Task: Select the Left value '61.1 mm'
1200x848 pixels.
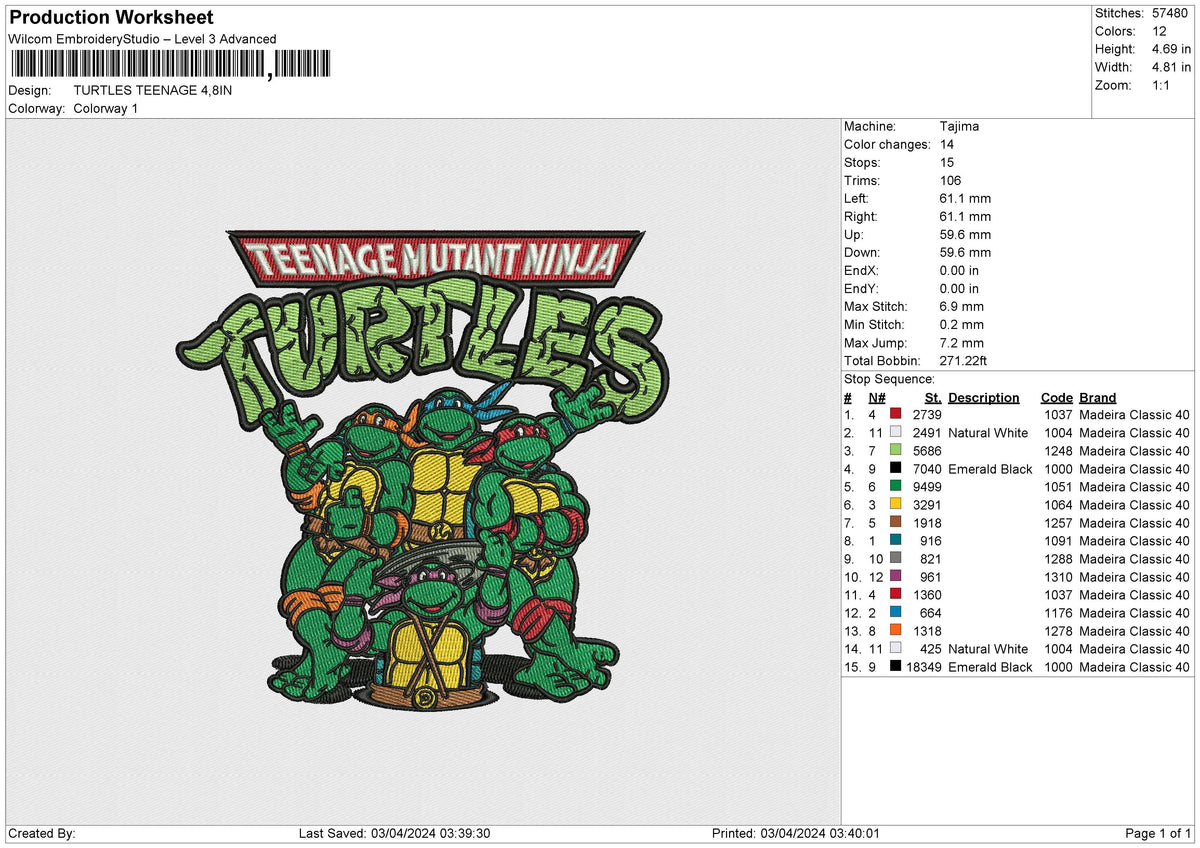Action: pyautogui.click(x=966, y=198)
